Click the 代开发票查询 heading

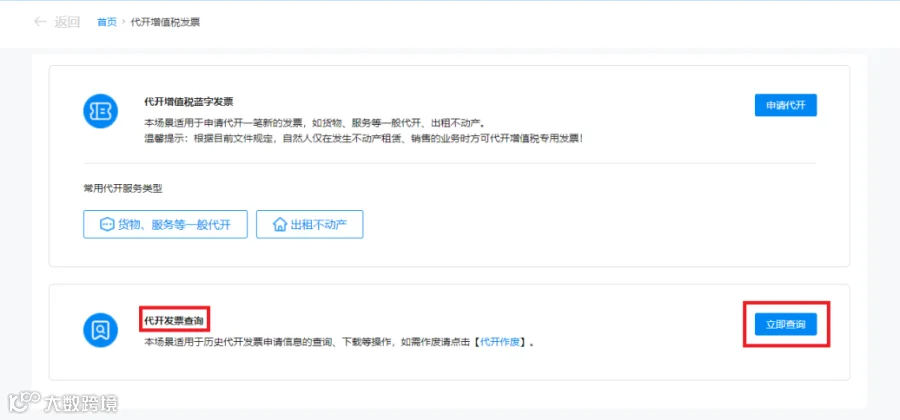coord(173,320)
